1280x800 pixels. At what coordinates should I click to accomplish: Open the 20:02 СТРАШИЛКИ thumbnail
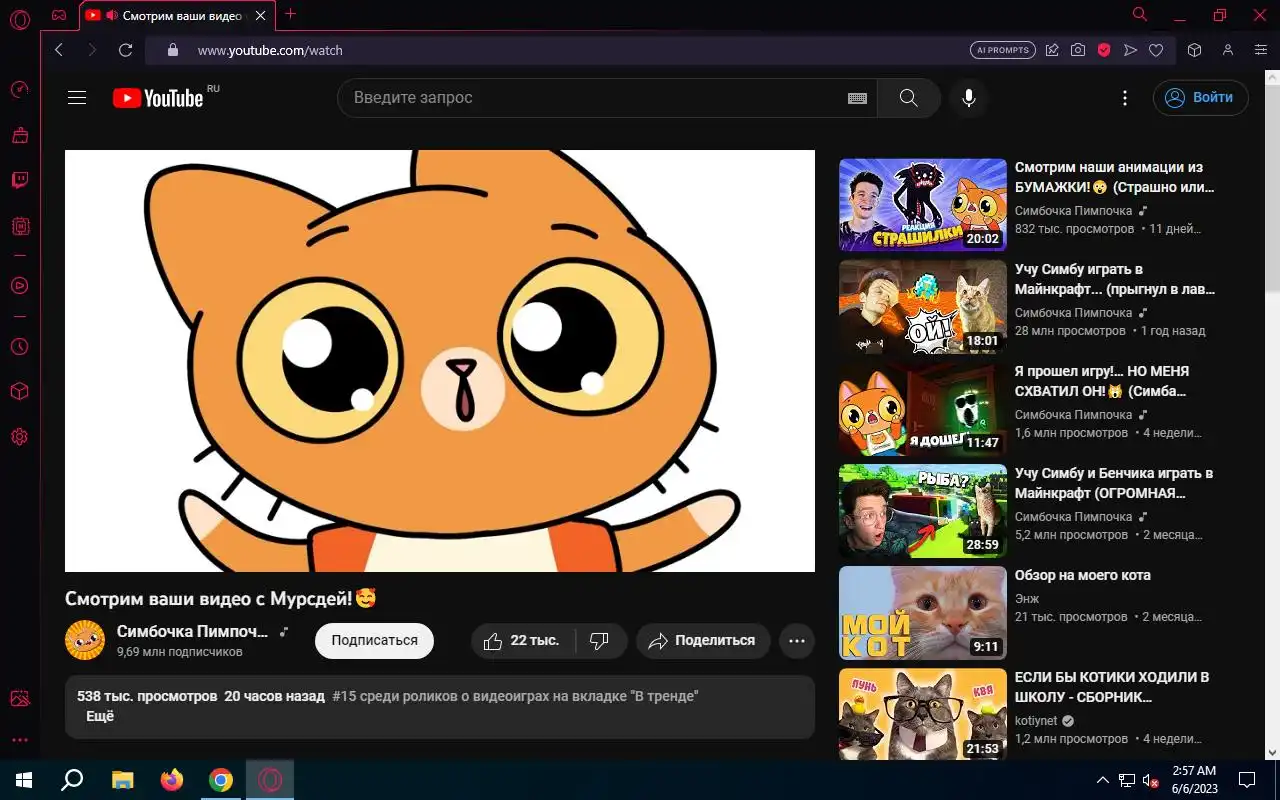(923, 204)
